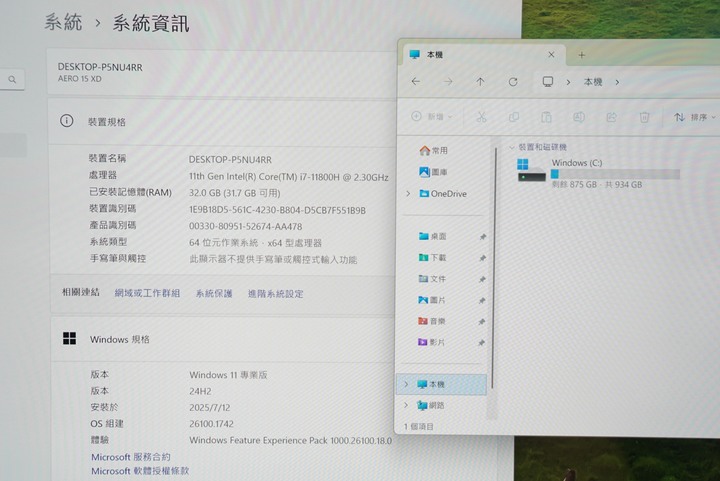Viewport: 720px width, 481px height.
Task: Click the pin icon beside 影片
Action: (481, 343)
